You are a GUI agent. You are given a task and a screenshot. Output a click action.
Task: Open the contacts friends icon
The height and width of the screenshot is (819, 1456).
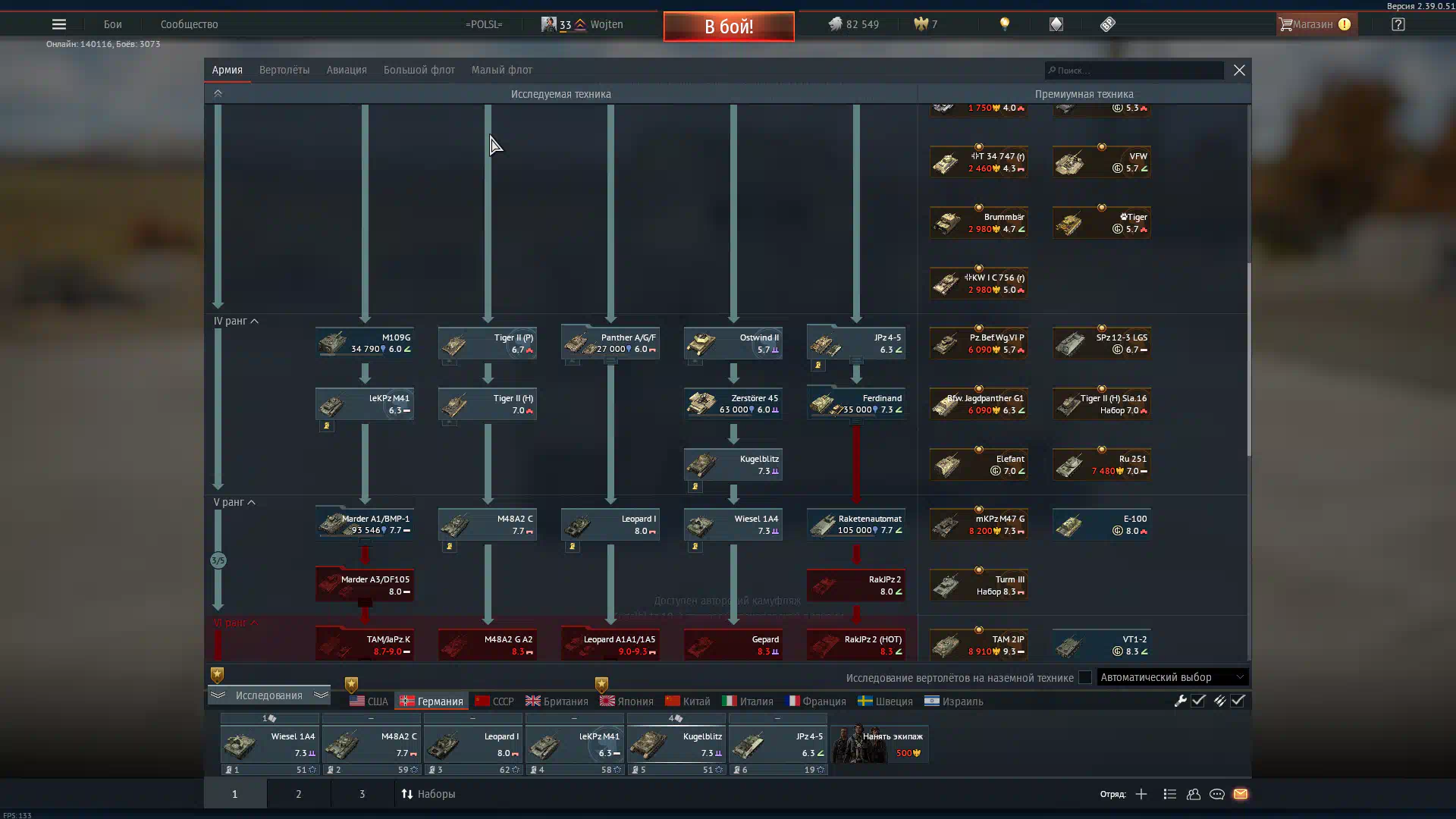pyautogui.click(x=1194, y=794)
